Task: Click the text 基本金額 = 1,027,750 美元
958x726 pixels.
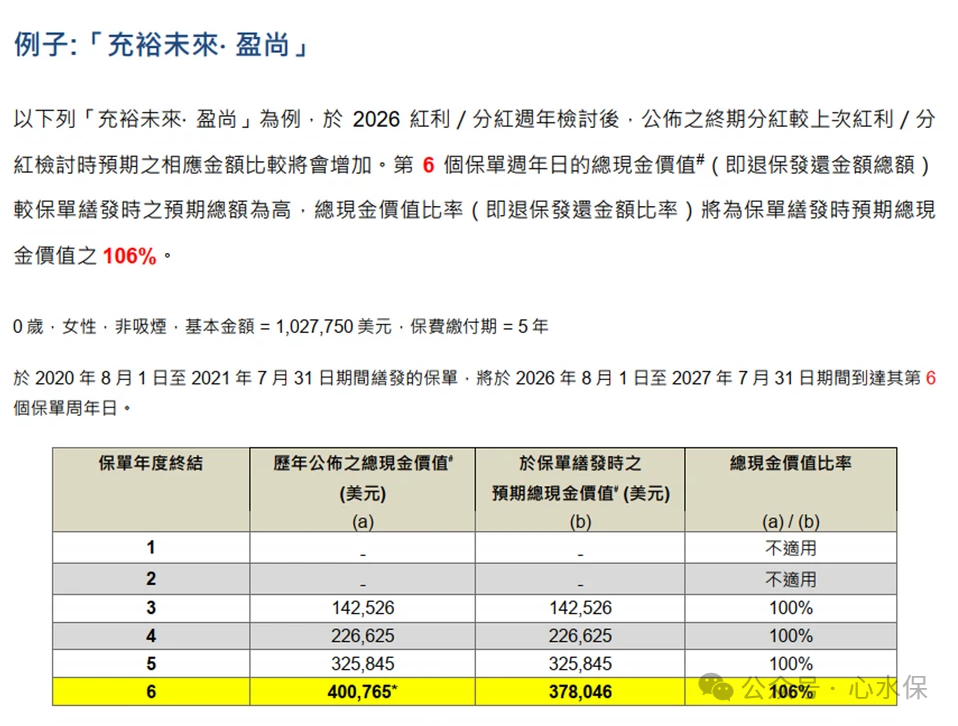Action: (x=288, y=326)
